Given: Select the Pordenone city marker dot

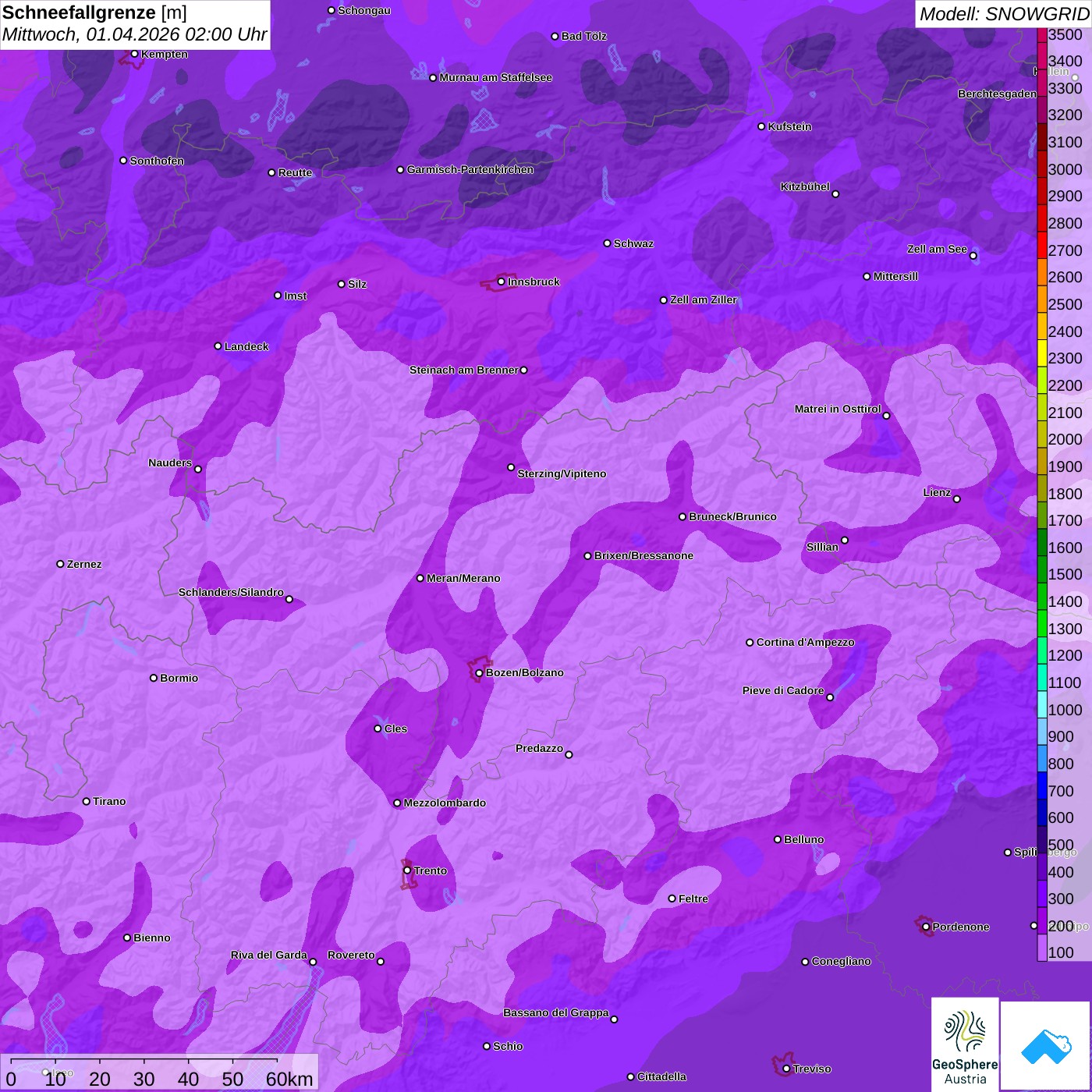Looking at the screenshot, I should pyautogui.click(x=926, y=927).
